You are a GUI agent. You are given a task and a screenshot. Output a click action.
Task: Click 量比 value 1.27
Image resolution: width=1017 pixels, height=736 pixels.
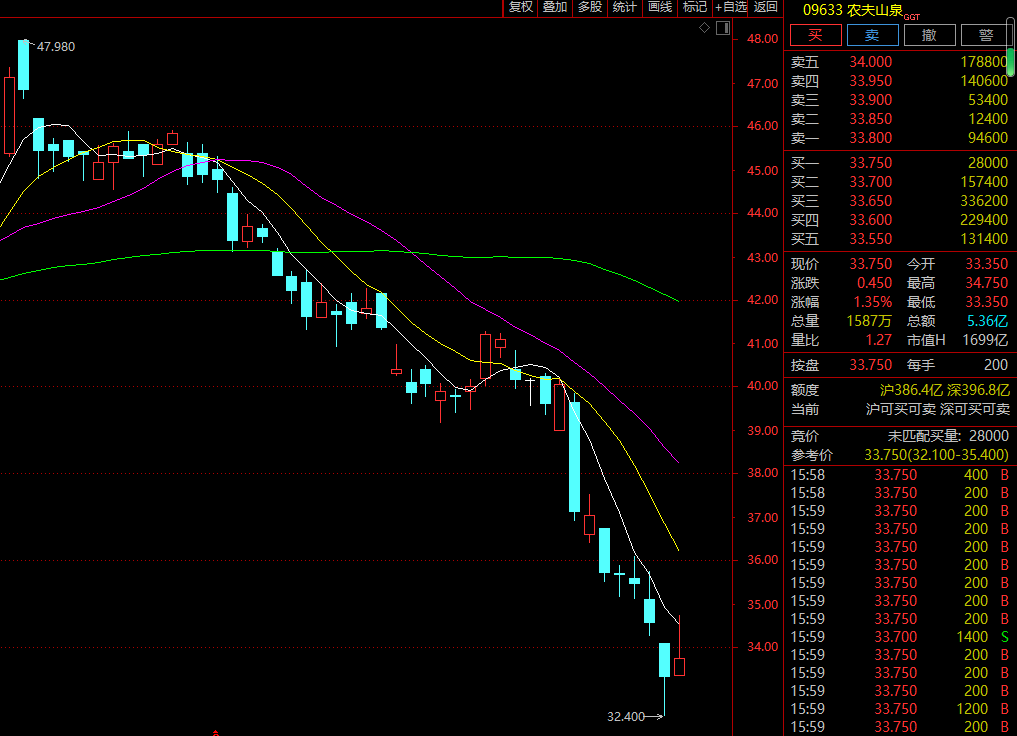point(879,340)
